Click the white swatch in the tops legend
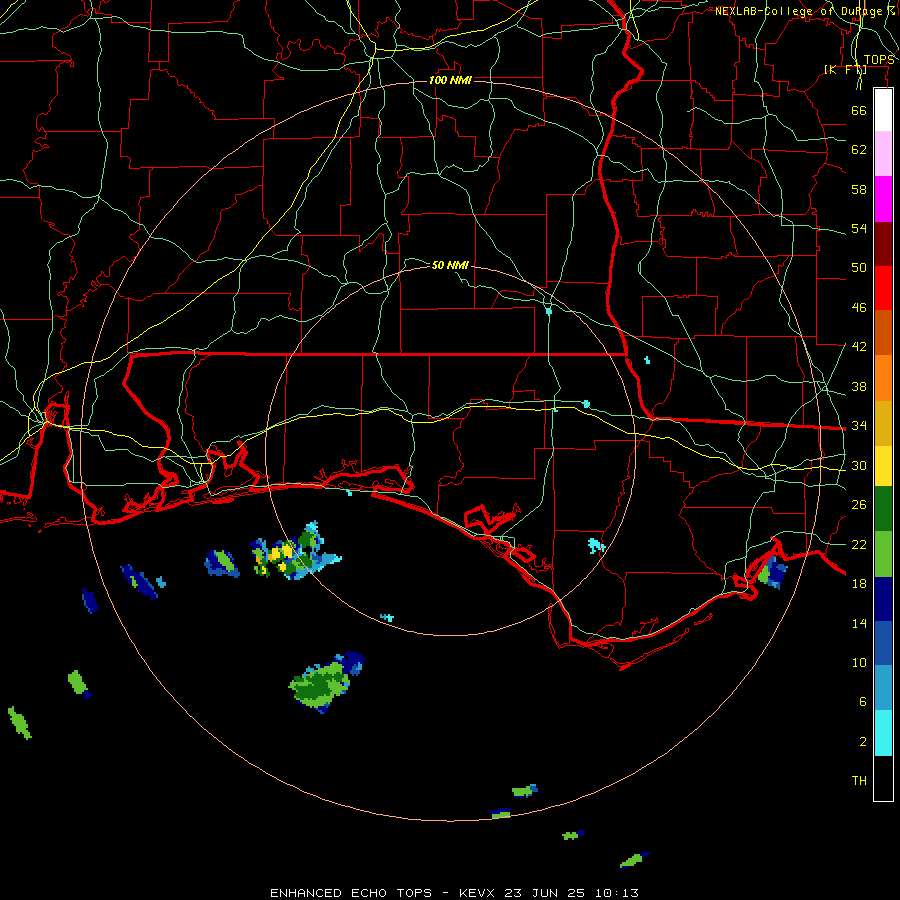The image size is (900, 900). pos(883,110)
